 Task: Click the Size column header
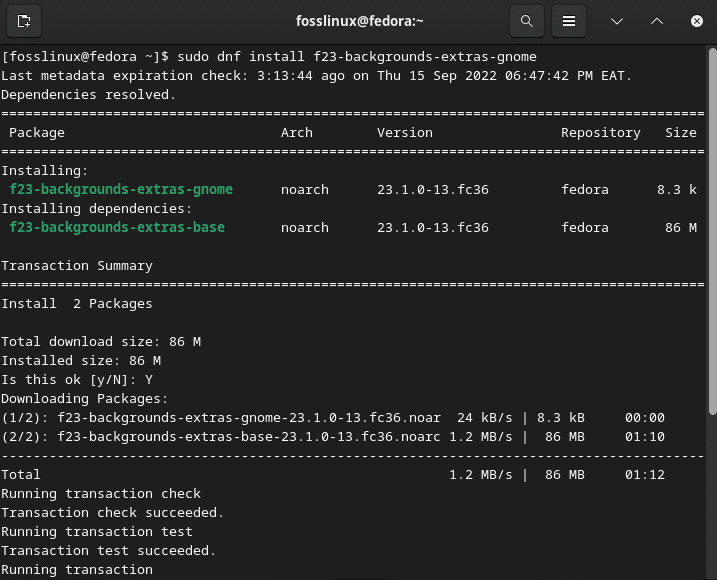pos(681,133)
